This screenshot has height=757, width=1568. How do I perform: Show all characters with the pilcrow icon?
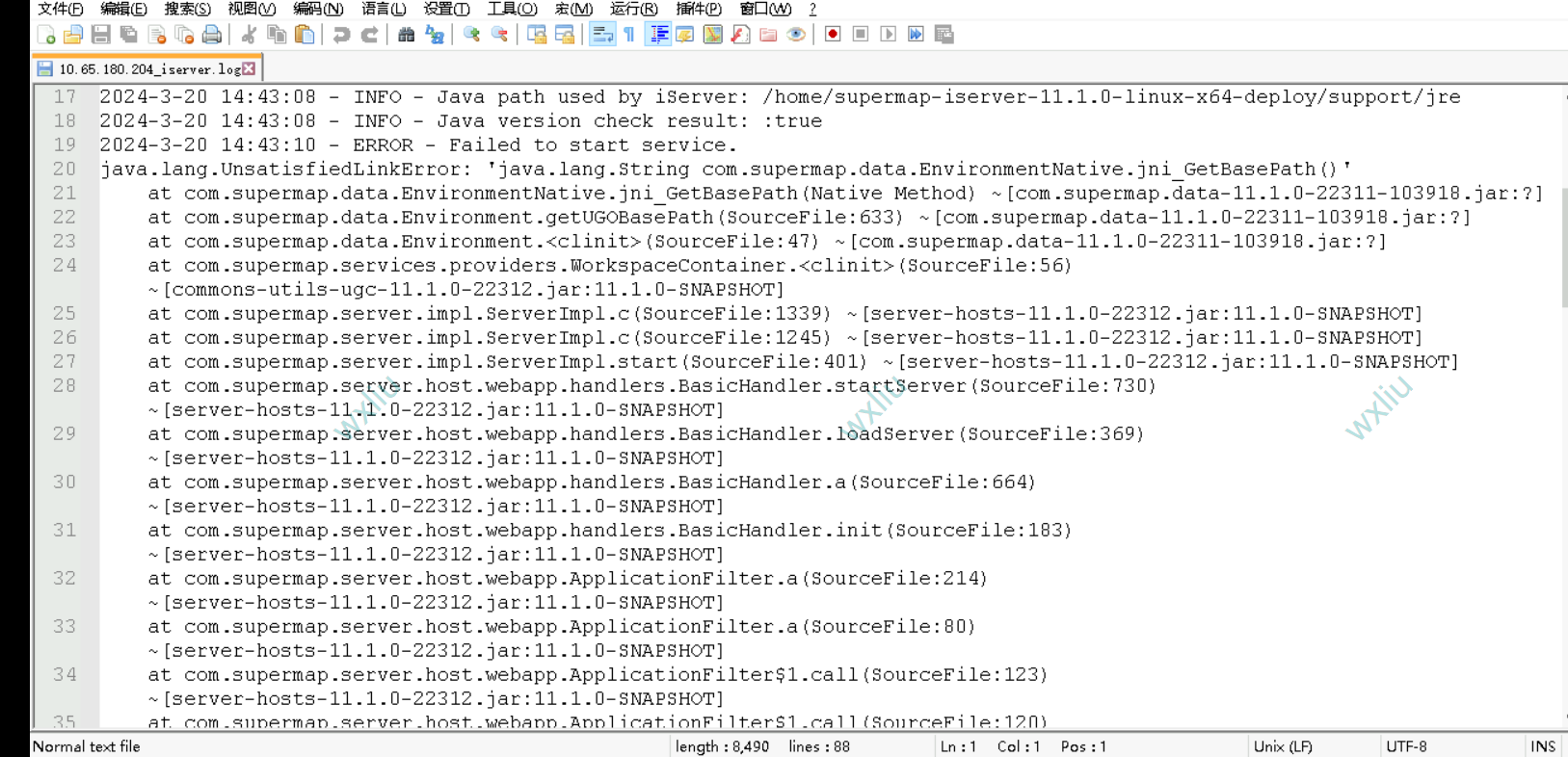629,35
